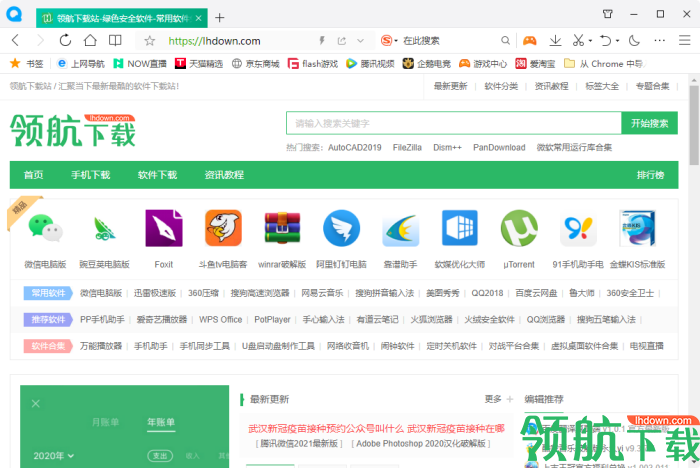Click the site search keyword input field
The image size is (700, 468).
(454, 123)
